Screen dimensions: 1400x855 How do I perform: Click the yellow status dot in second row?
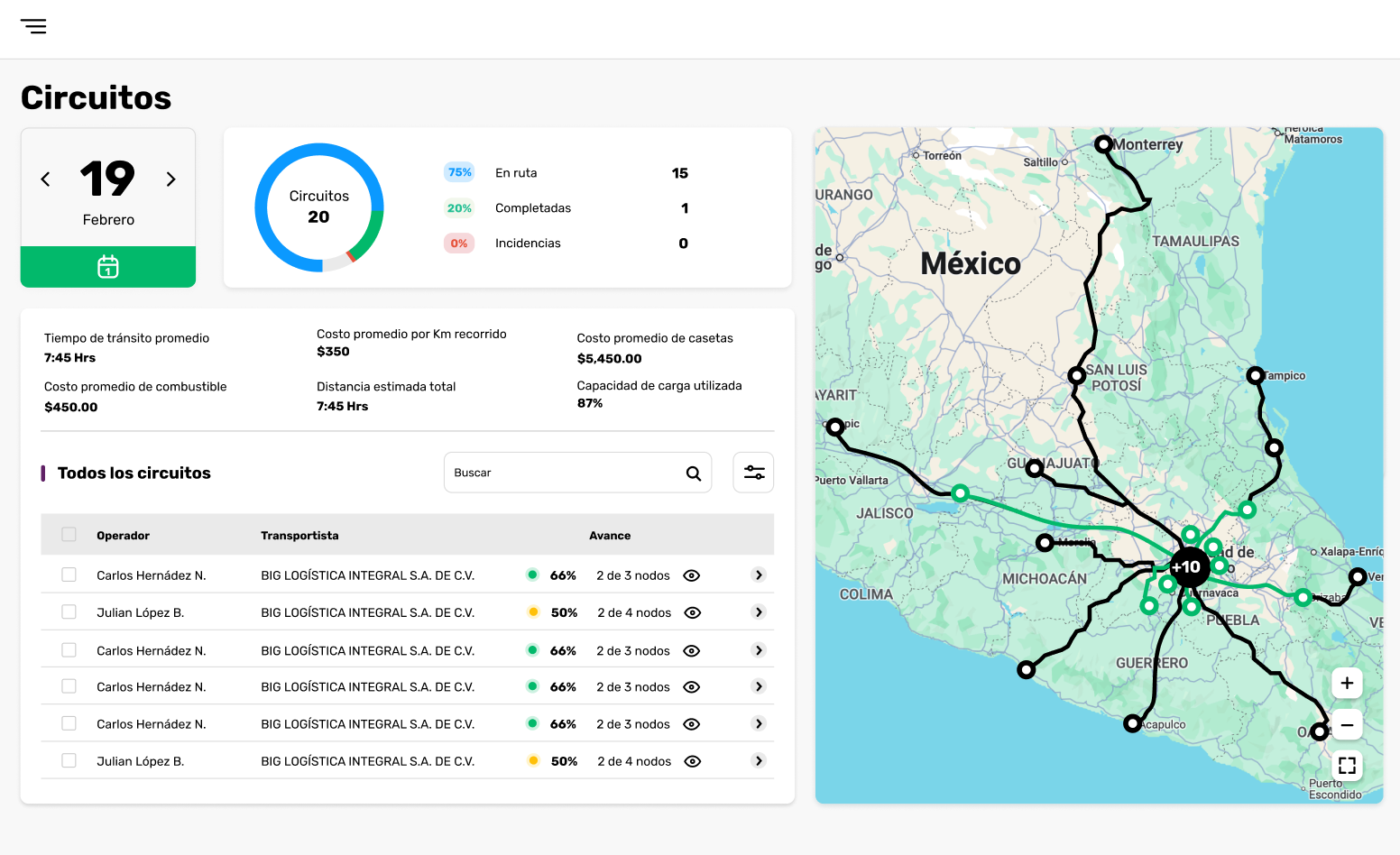click(533, 611)
